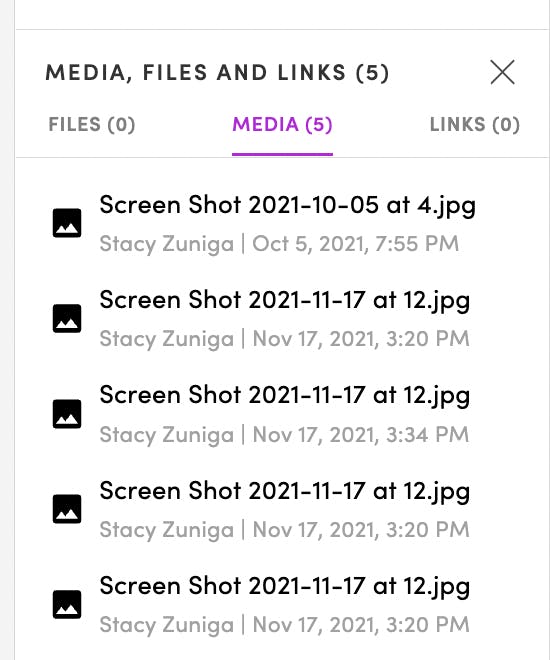Open the Links (0) tab
Image resolution: width=558 pixels, height=660 pixels.
tap(475, 125)
